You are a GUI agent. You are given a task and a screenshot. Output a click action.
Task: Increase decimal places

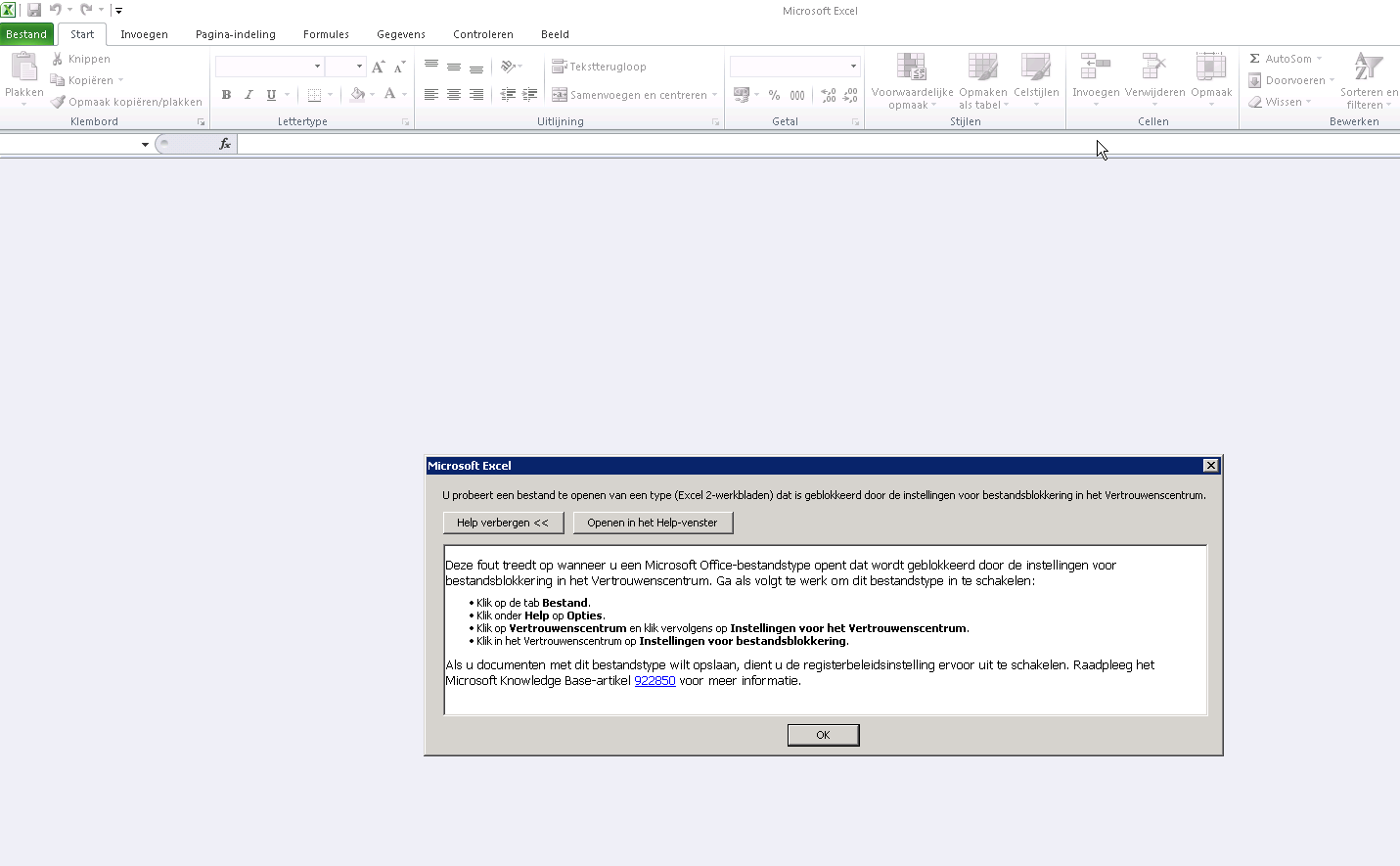[x=829, y=95]
